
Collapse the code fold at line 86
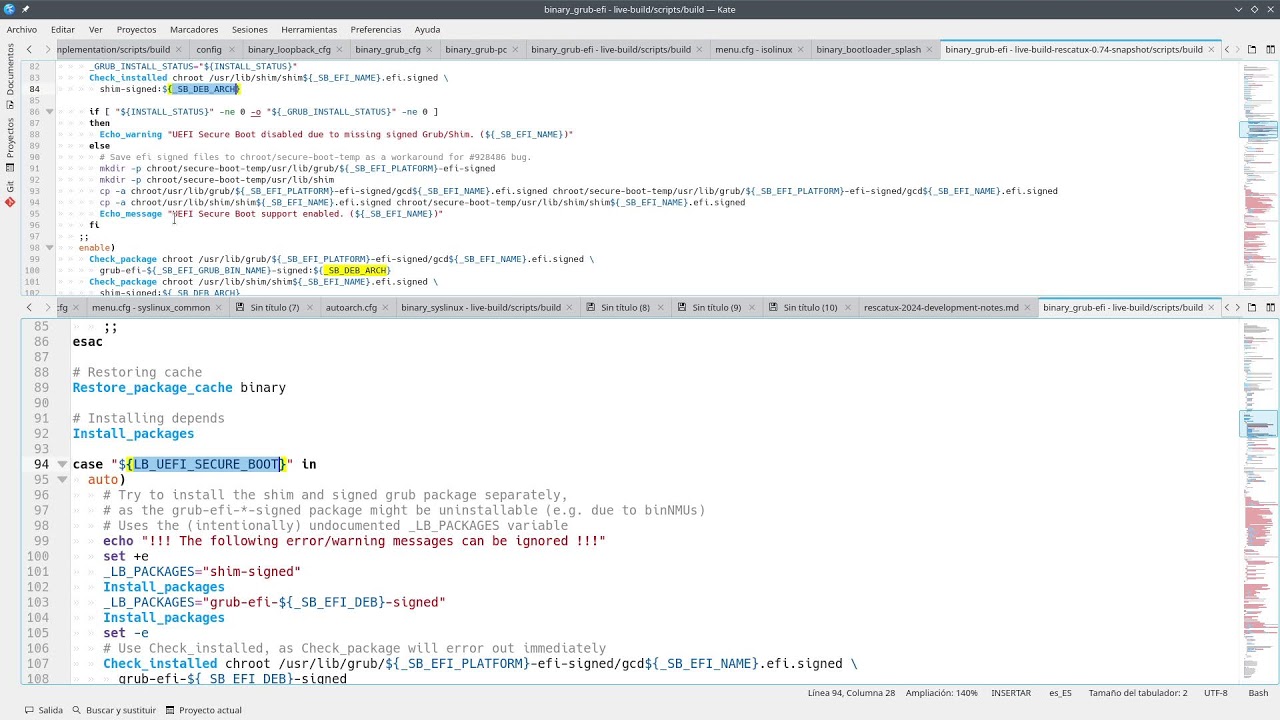[50, 111]
